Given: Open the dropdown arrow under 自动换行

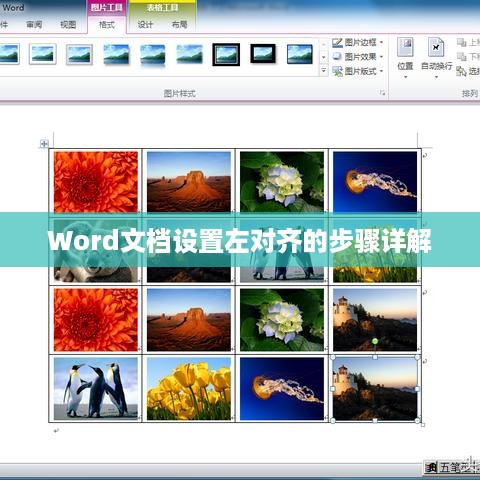Looking at the screenshot, I should pos(436,77).
